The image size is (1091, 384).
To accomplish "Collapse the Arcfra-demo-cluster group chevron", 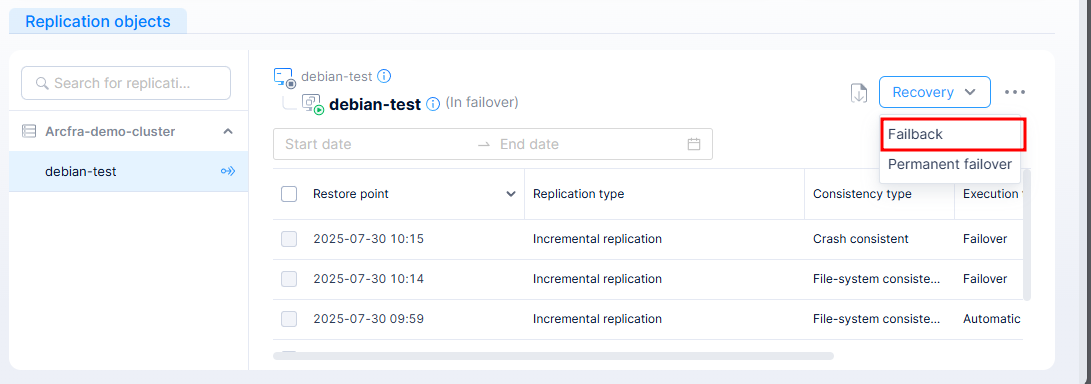I will pos(228,131).
